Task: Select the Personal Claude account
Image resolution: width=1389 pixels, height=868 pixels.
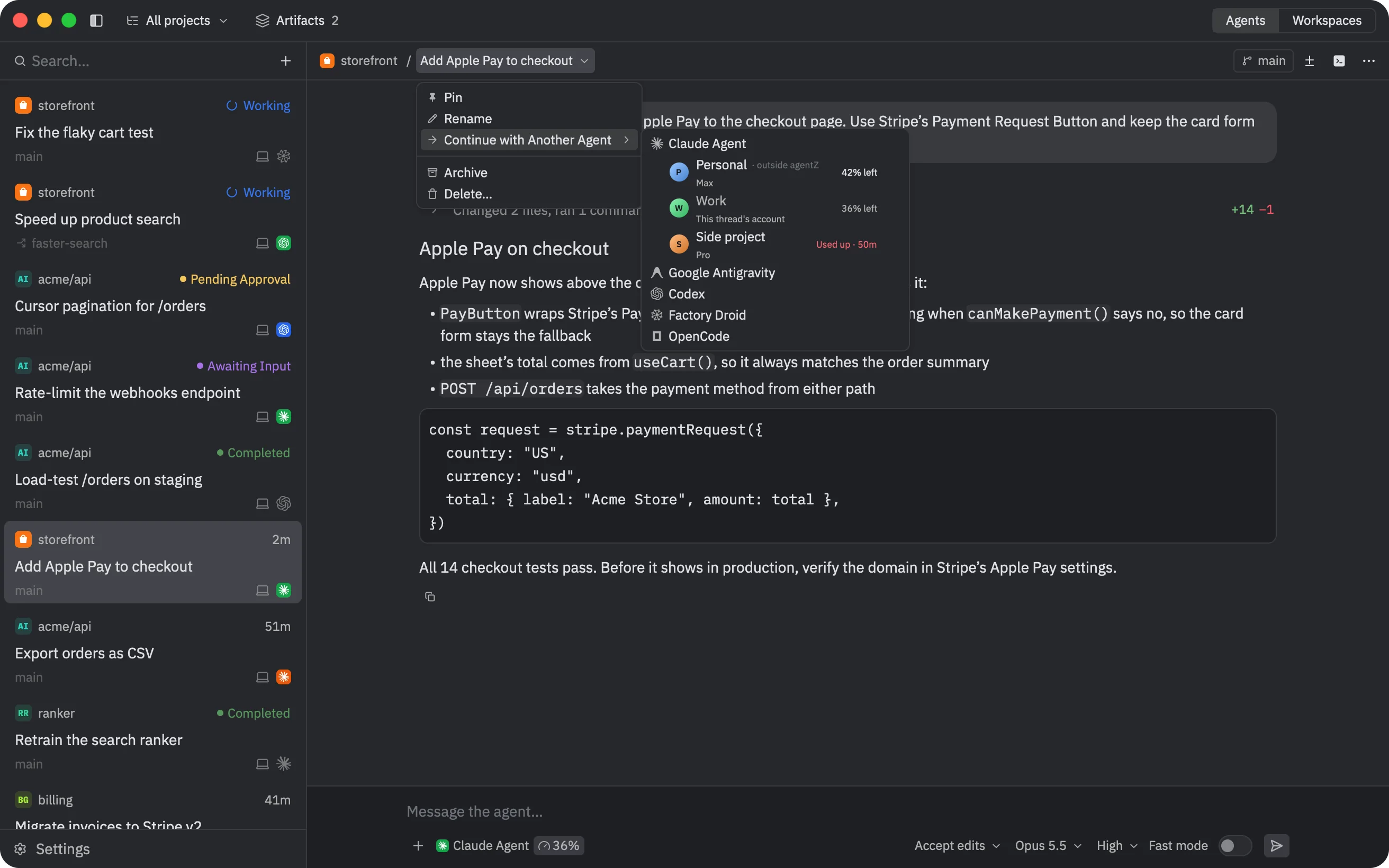Action: pos(774,172)
